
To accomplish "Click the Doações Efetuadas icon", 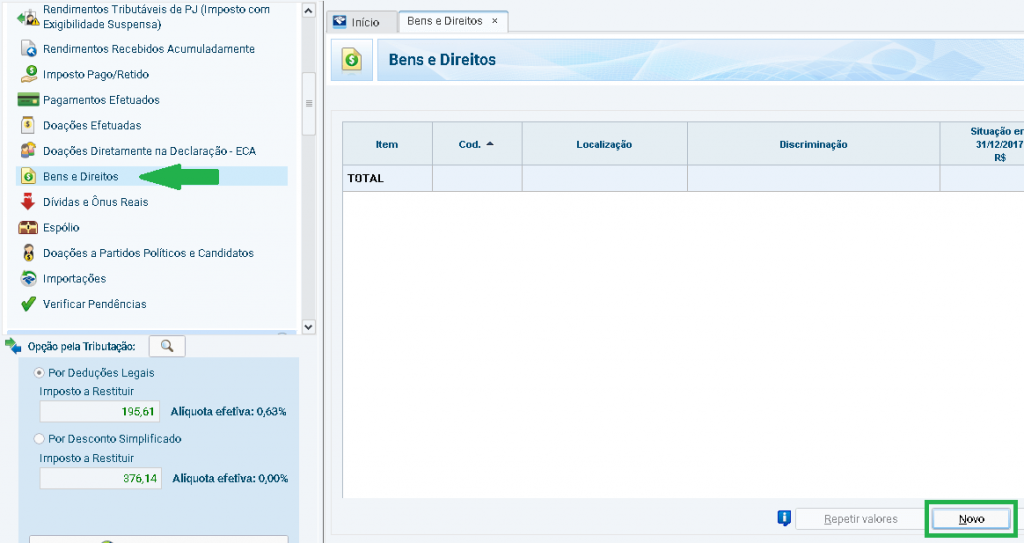I will click(x=28, y=126).
